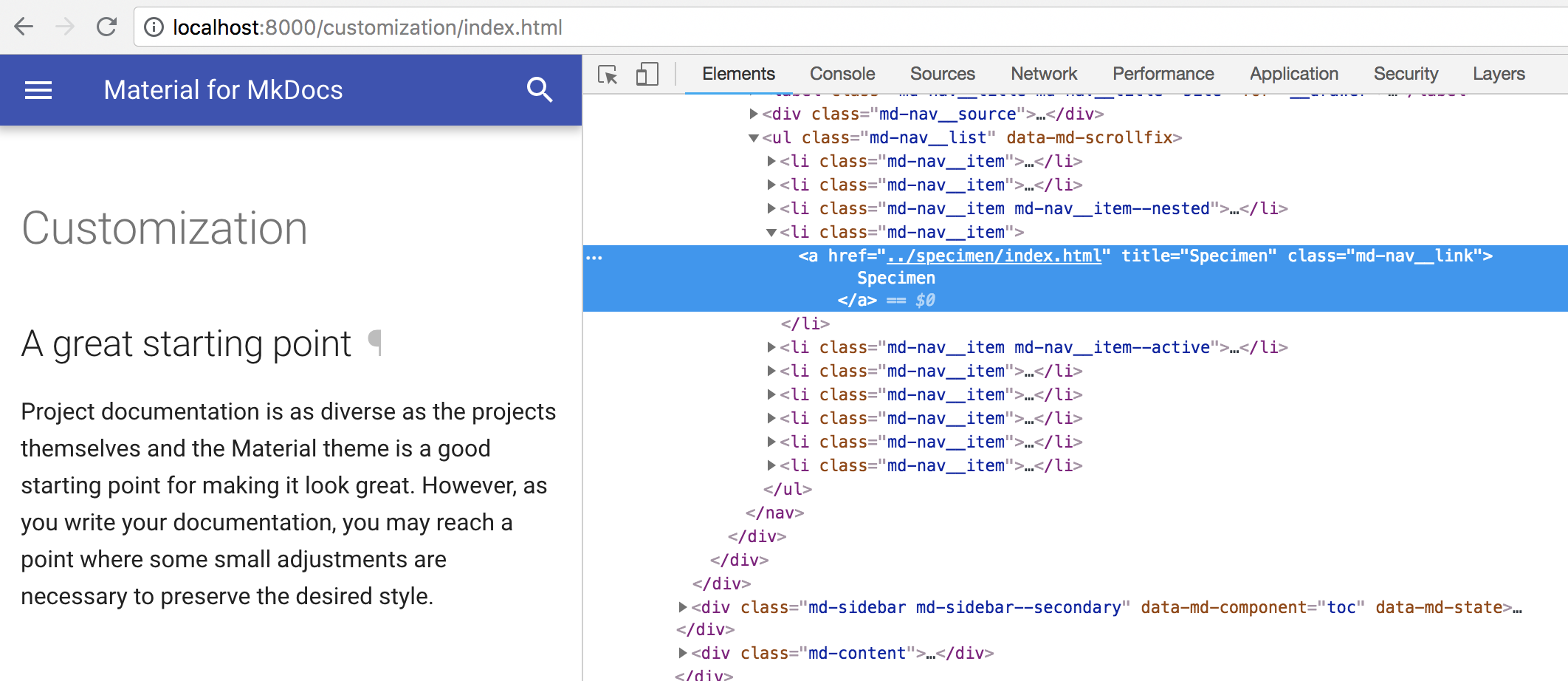Reload the current page
This screenshot has width=1568, height=681.
point(106,27)
